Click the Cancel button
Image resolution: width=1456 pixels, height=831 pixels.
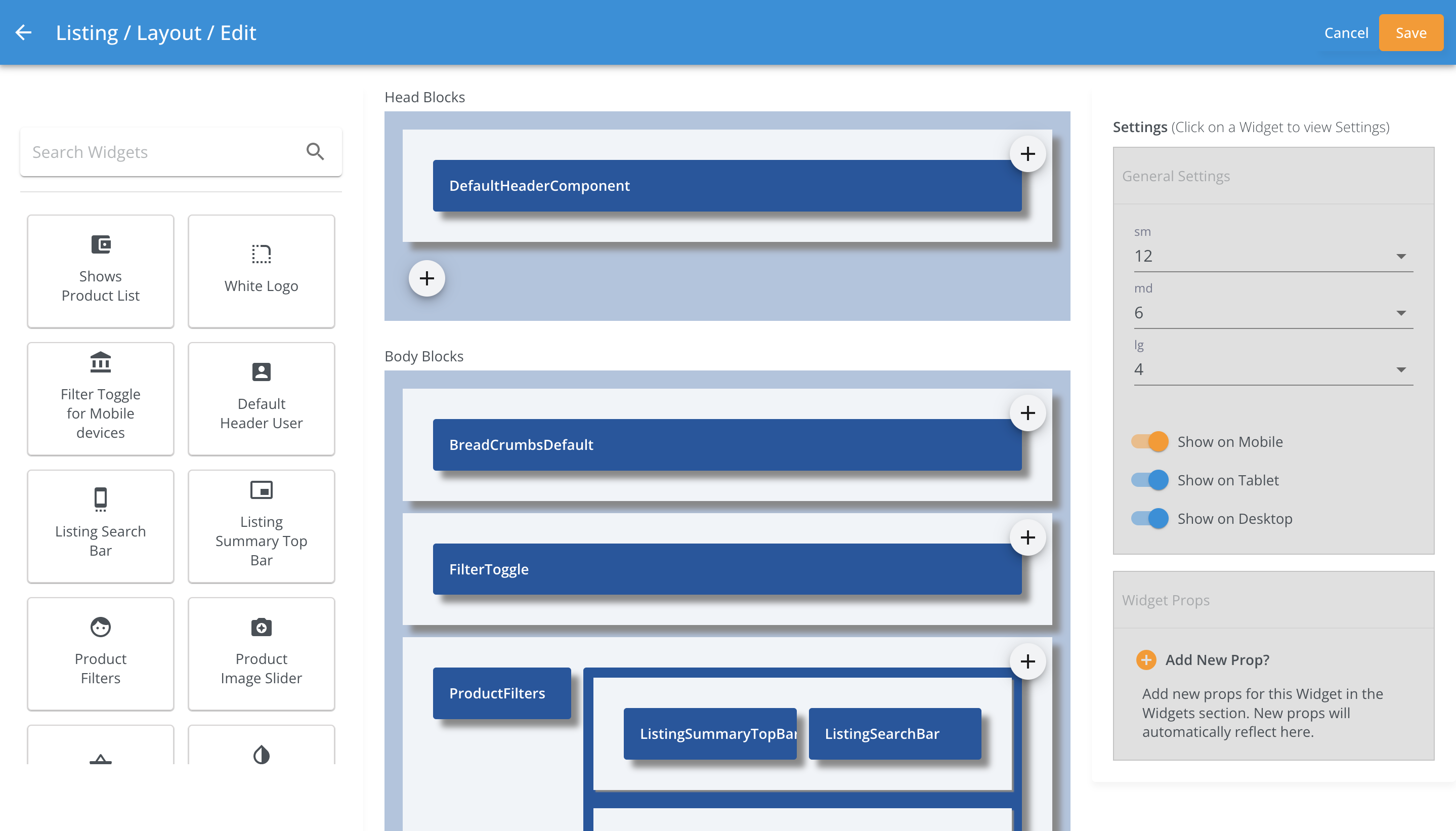click(1346, 32)
